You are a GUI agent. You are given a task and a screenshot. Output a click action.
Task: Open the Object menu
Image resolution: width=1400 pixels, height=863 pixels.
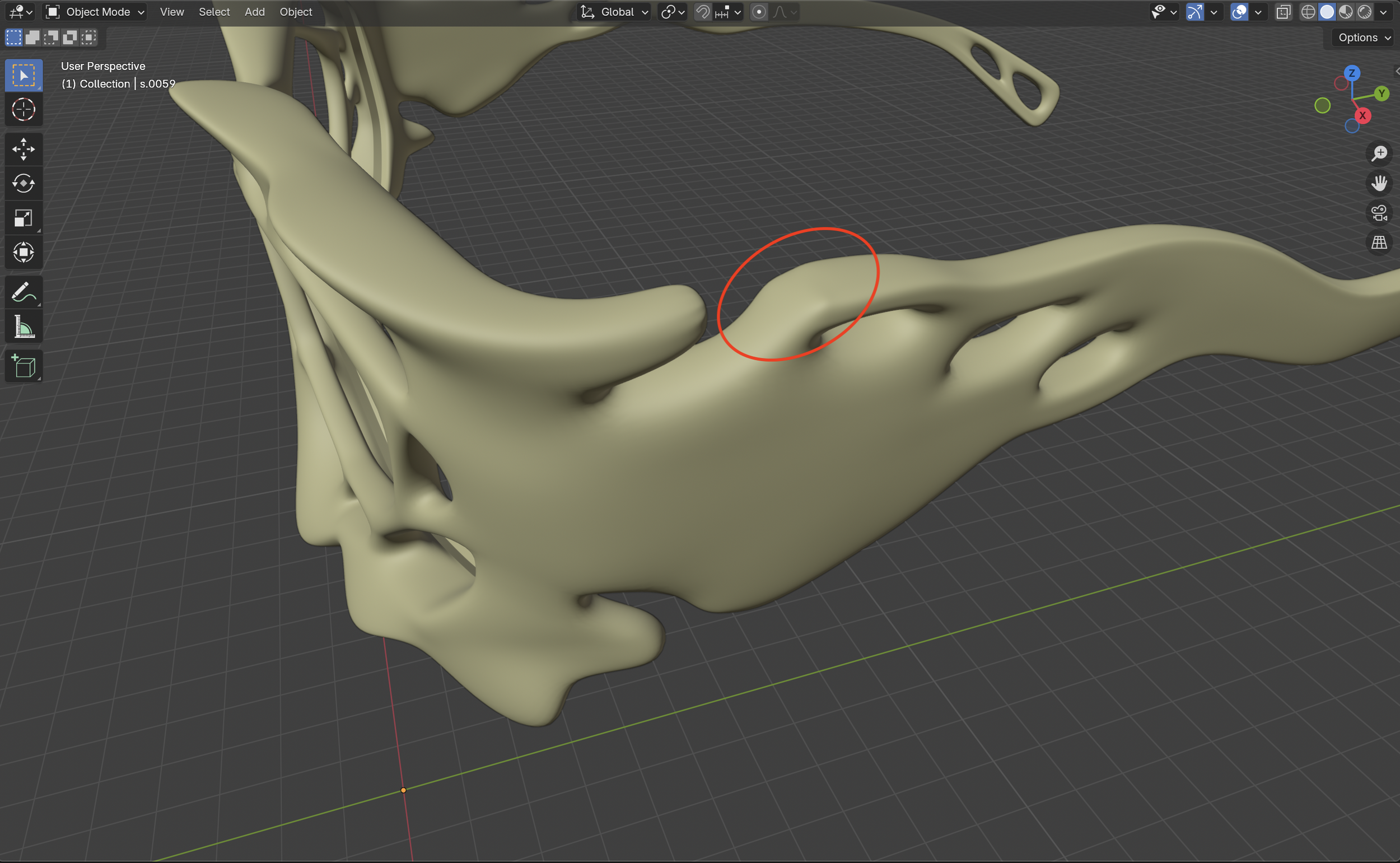(x=296, y=12)
